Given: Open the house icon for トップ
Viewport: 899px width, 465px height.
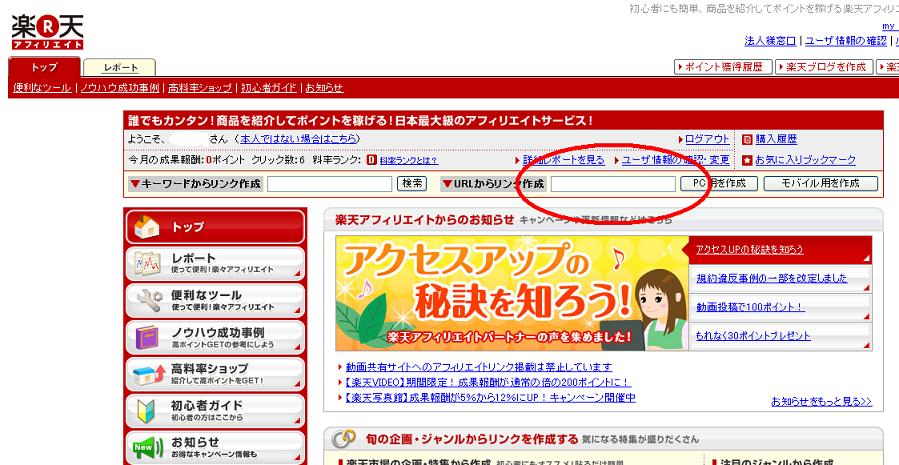Looking at the screenshot, I should point(147,227).
